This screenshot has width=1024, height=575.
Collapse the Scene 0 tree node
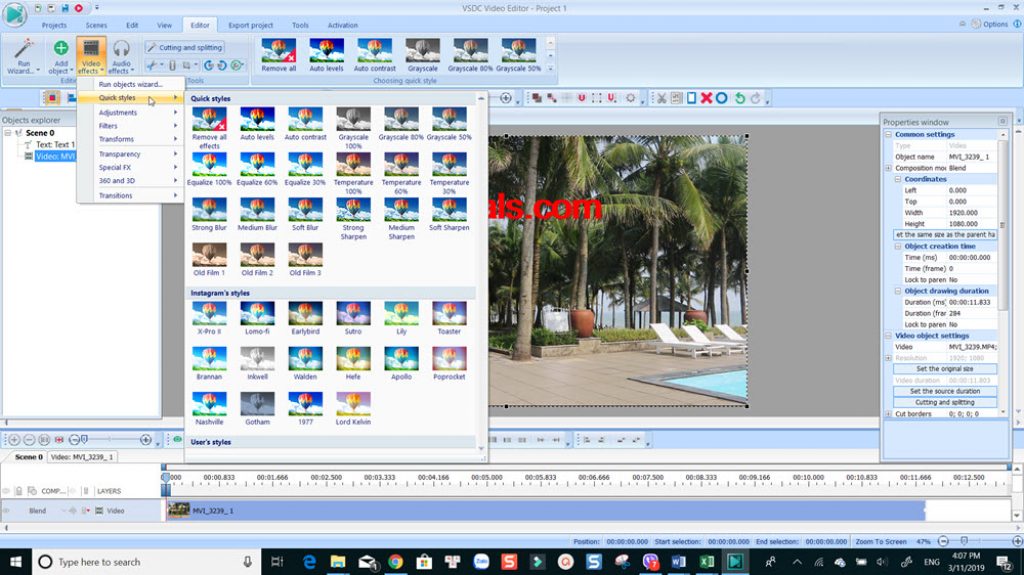pos(8,133)
